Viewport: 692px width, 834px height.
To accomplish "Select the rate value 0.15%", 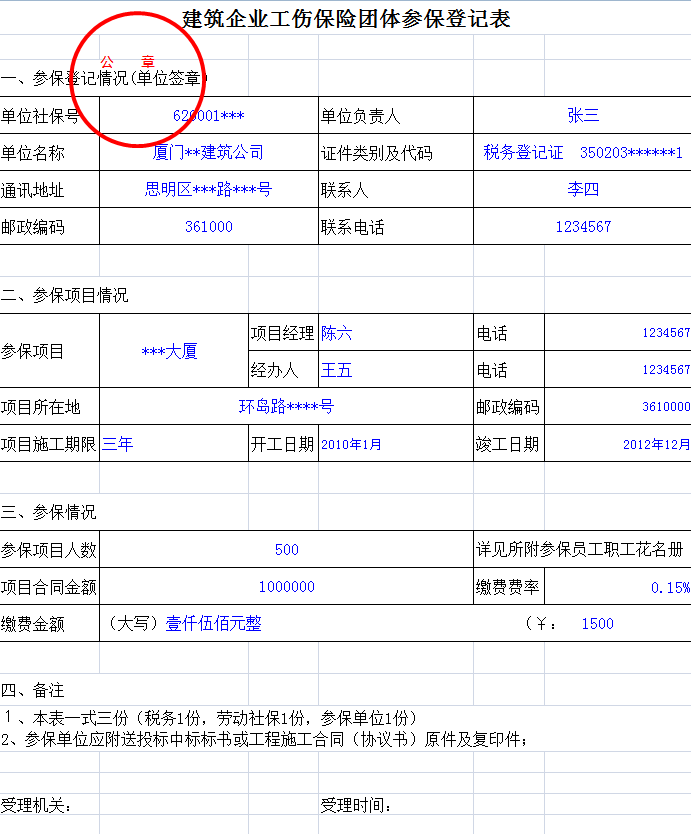I will 618,587.
